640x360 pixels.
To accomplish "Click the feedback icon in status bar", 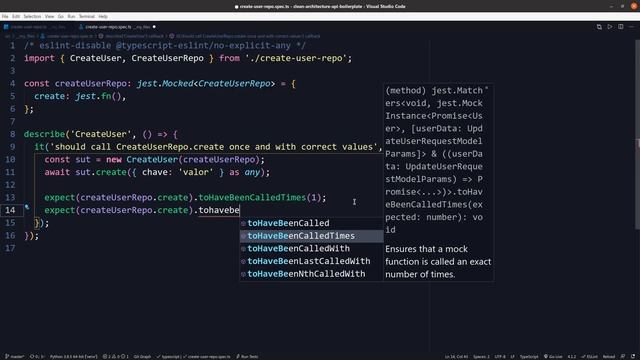I will (x=623, y=357).
